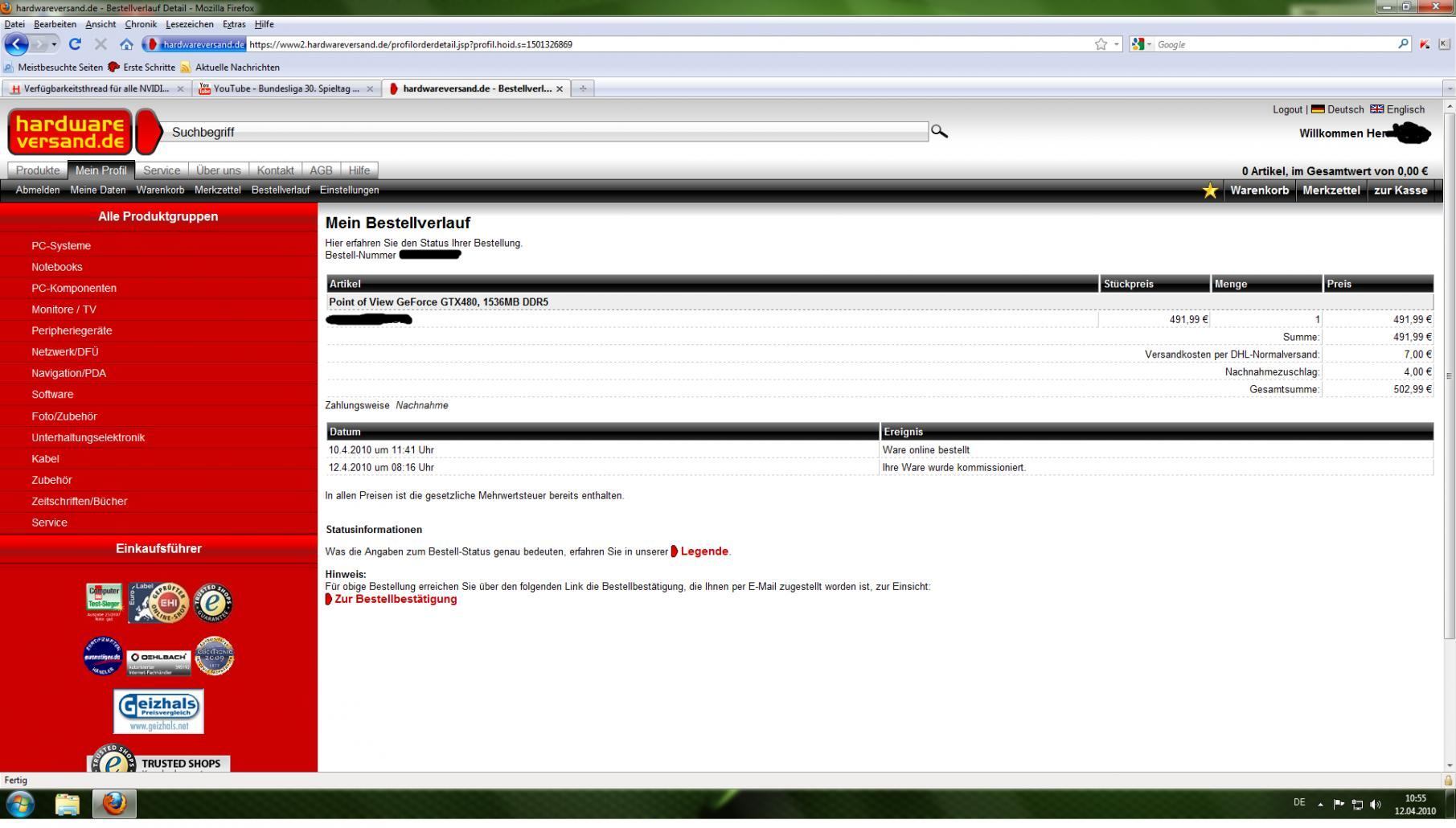Open the Bearbeiten menu
The width and height of the screenshot is (1456, 828).
point(55,24)
